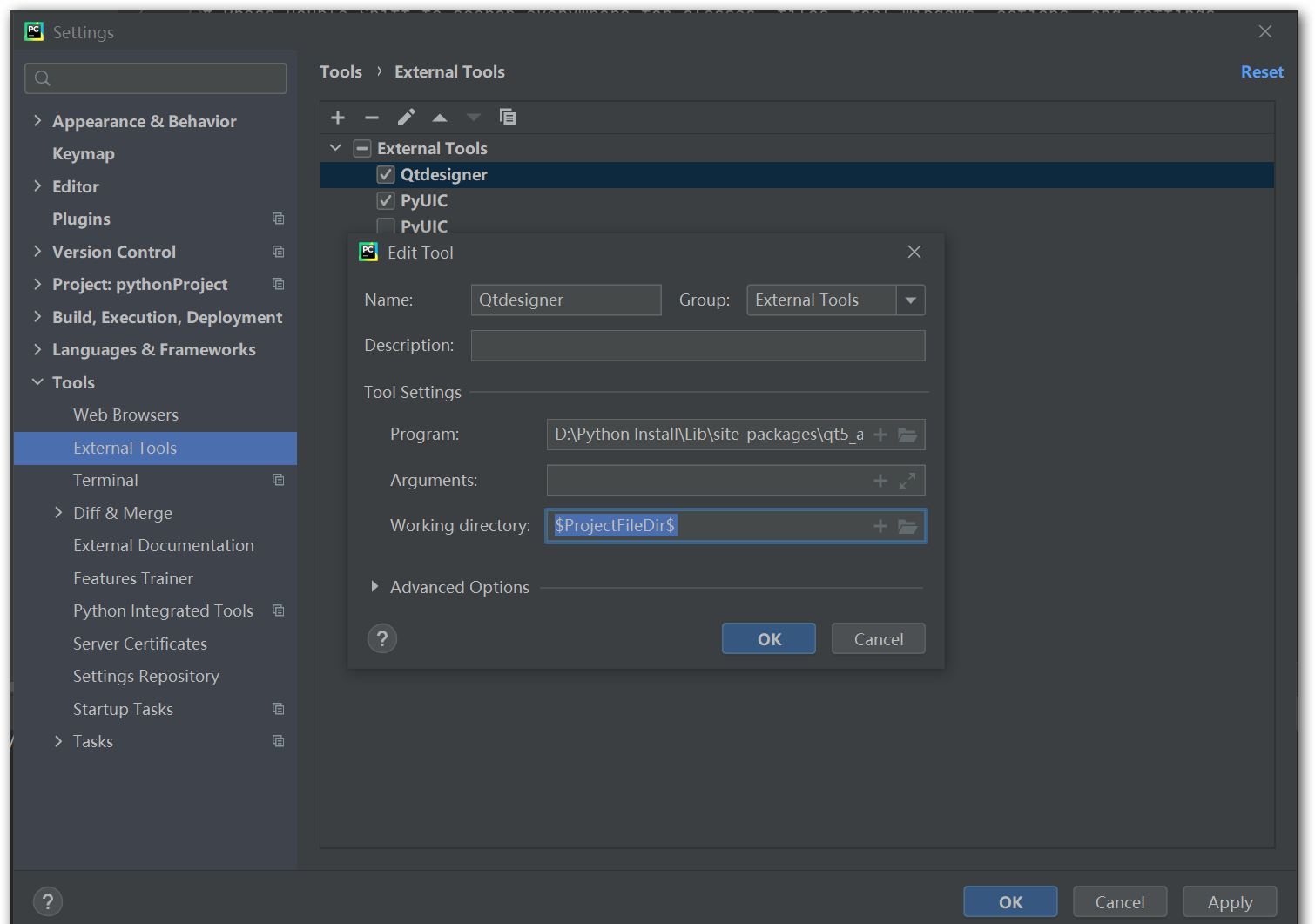The height and width of the screenshot is (924, 1315).
Task: Expand Languages & Frameworks section
Action: pyautogui.click(x=37, y=349)
